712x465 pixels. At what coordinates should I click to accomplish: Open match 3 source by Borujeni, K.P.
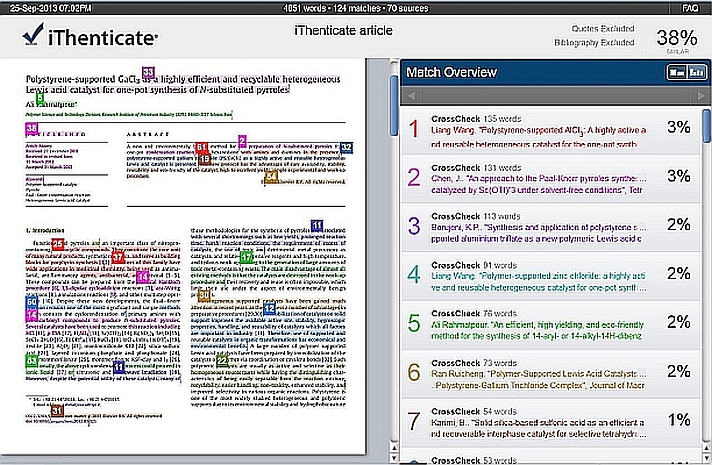(550, 228)
